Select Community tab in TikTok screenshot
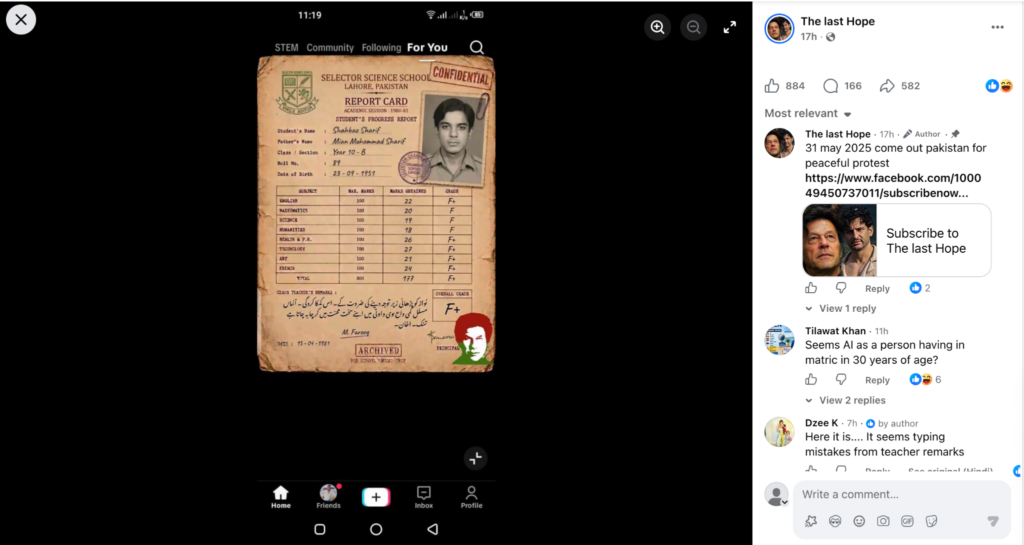 coord(330,48)
